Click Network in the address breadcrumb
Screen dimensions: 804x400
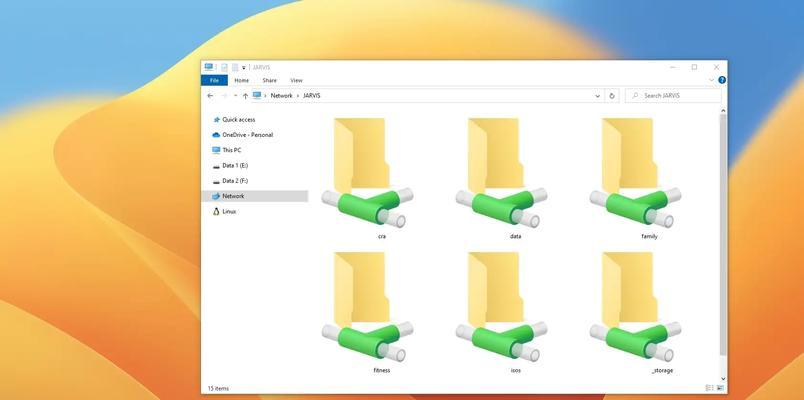pos(282,96)
